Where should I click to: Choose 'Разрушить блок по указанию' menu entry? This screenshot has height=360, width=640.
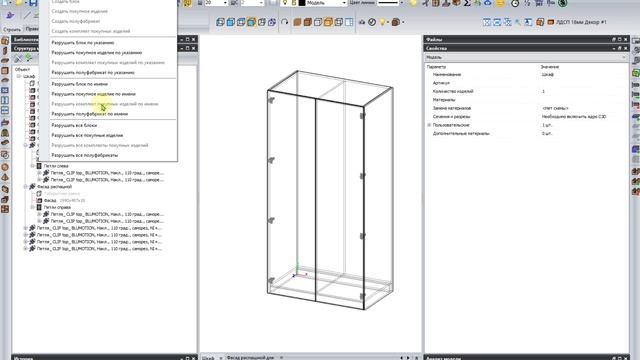pyautogui.click(x=83, y=42)
